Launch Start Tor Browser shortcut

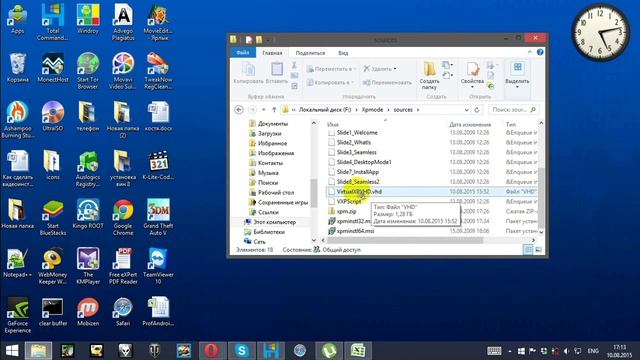pos(88,71)
